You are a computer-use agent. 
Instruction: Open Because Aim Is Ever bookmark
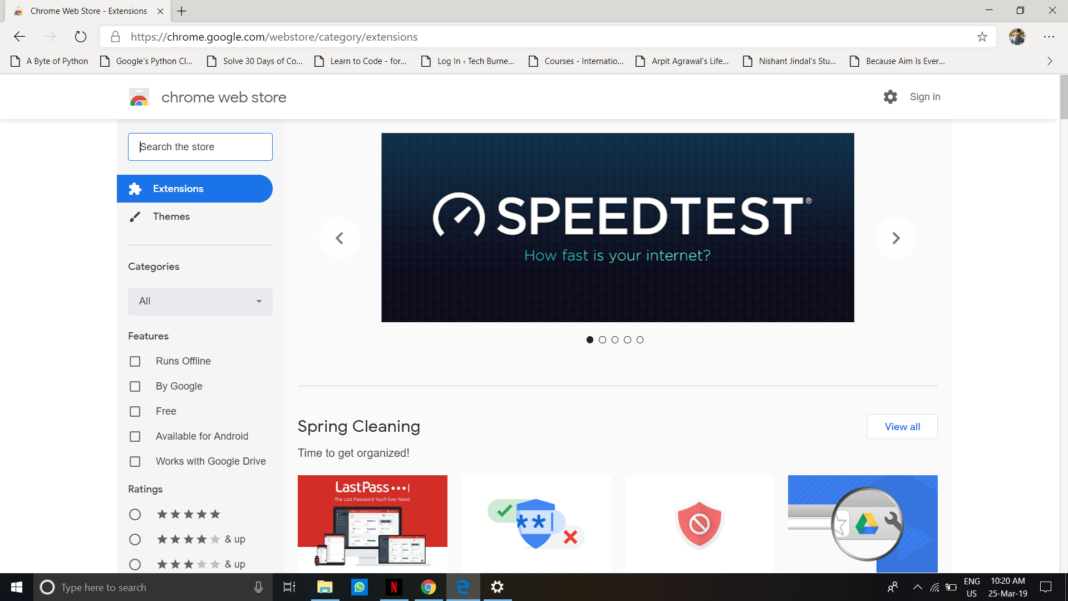(897, 61)
